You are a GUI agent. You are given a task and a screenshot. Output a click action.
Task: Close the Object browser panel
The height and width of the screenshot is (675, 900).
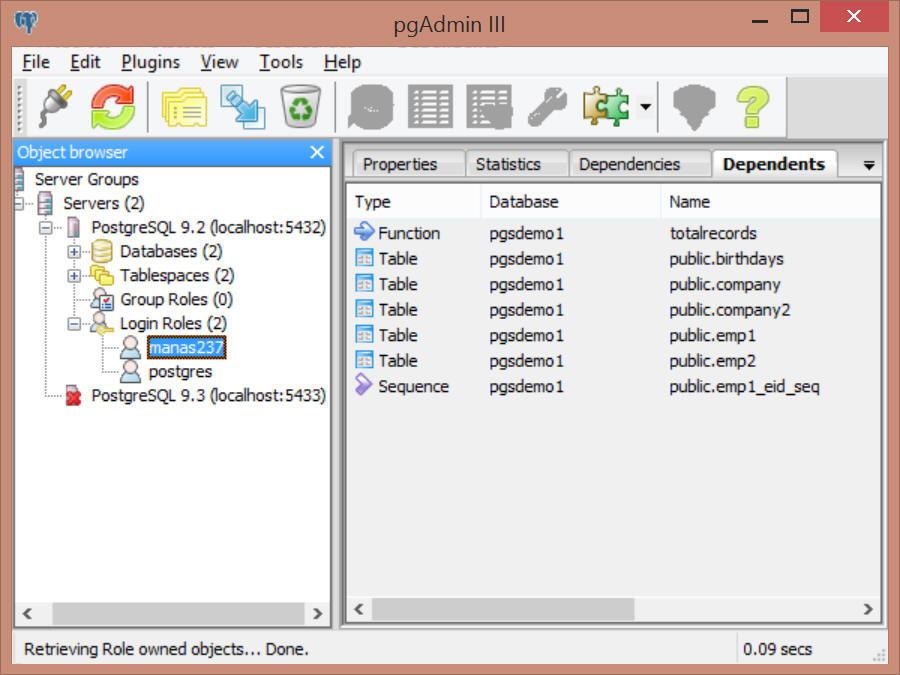pyautogui.click(x=317, y=152)
